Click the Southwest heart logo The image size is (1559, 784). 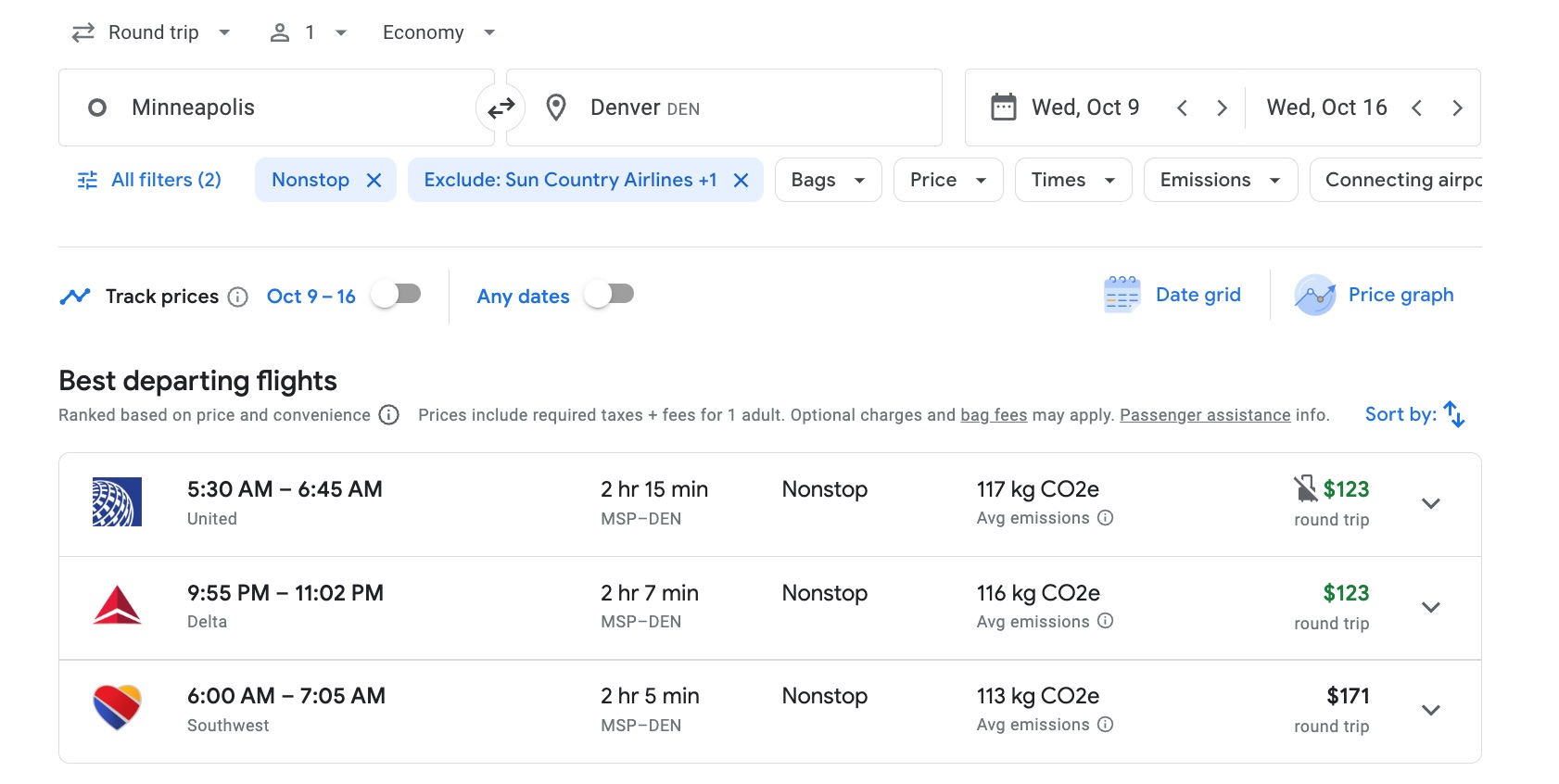click(x=117, y=709)
